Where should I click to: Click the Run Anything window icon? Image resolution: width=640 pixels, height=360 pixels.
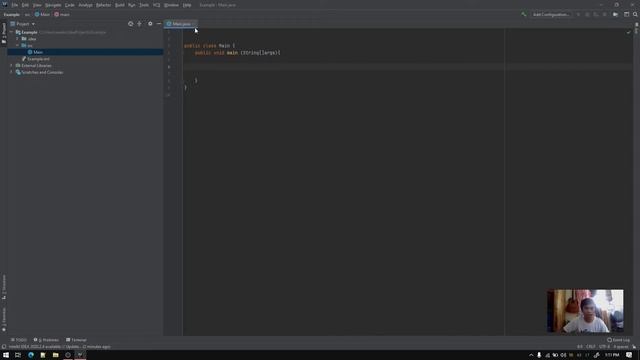[x=627, y=15]
